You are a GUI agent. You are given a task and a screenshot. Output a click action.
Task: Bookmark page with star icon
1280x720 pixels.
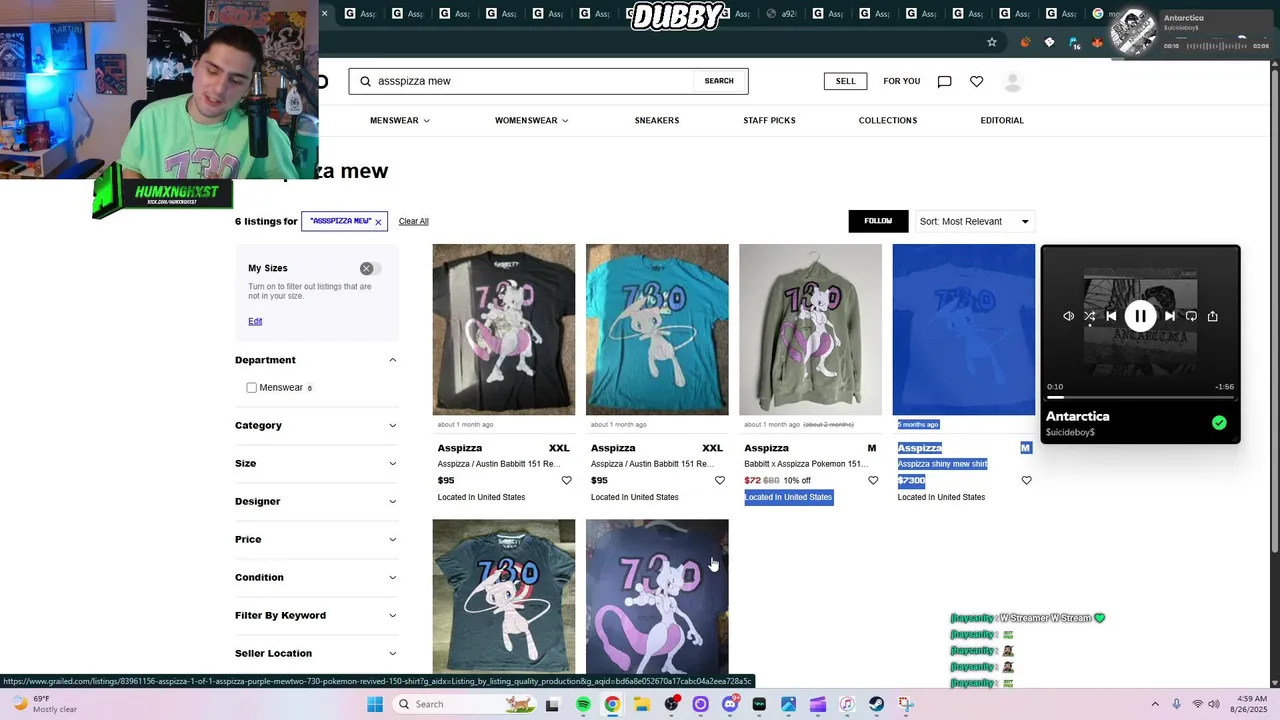pos(992,42)
